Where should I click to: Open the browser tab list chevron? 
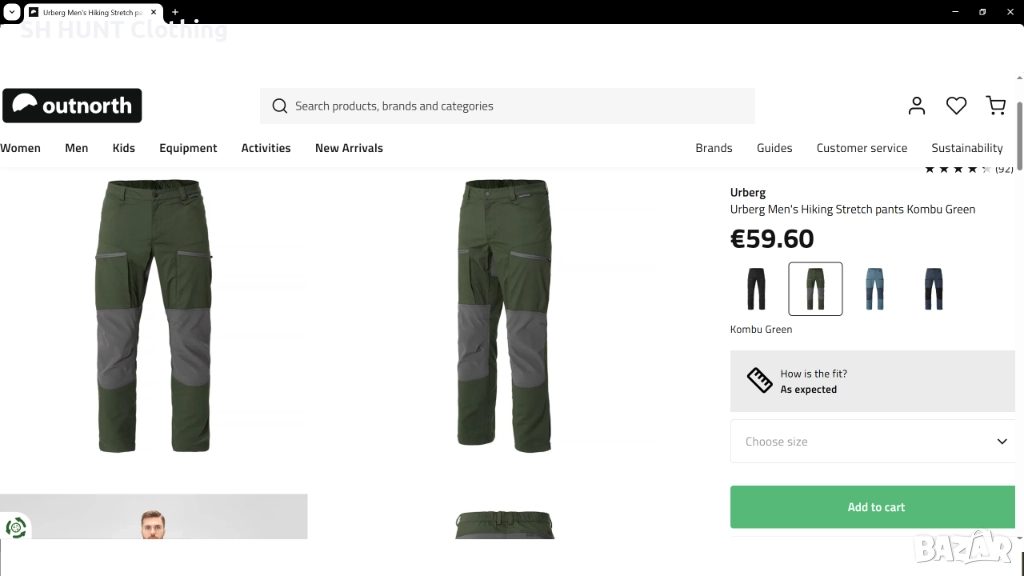click(10, 12)
